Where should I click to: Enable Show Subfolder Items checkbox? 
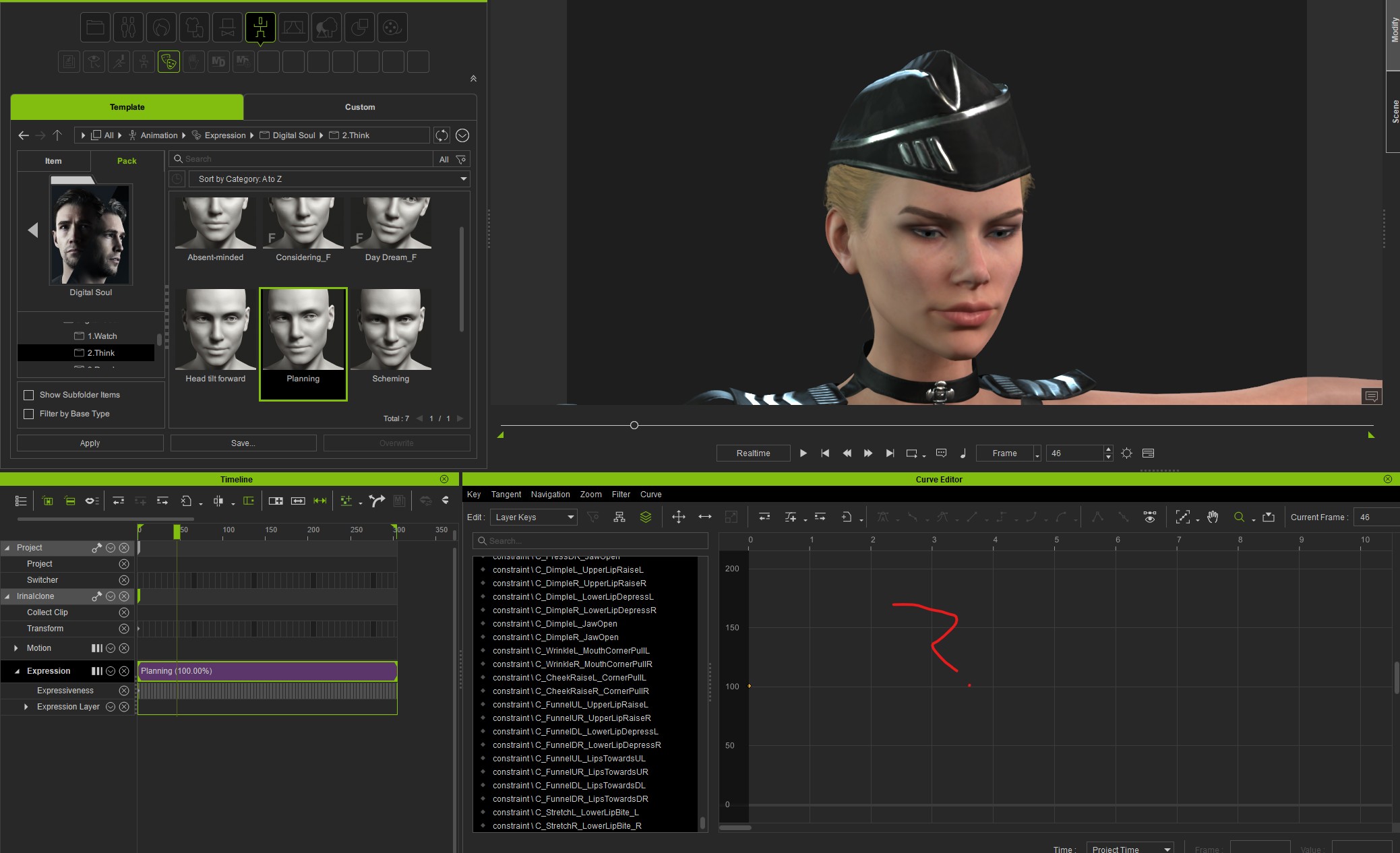pos(29,395)
